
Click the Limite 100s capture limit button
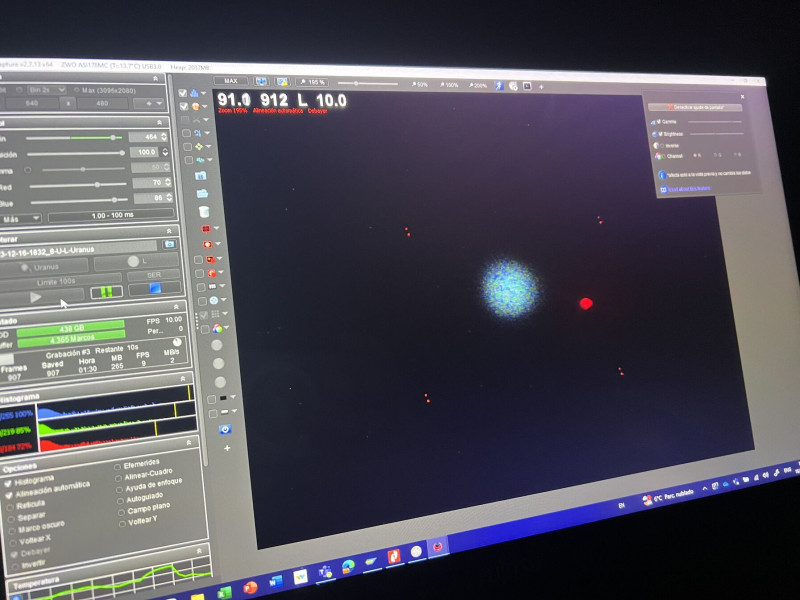click(x=59, y=282)
